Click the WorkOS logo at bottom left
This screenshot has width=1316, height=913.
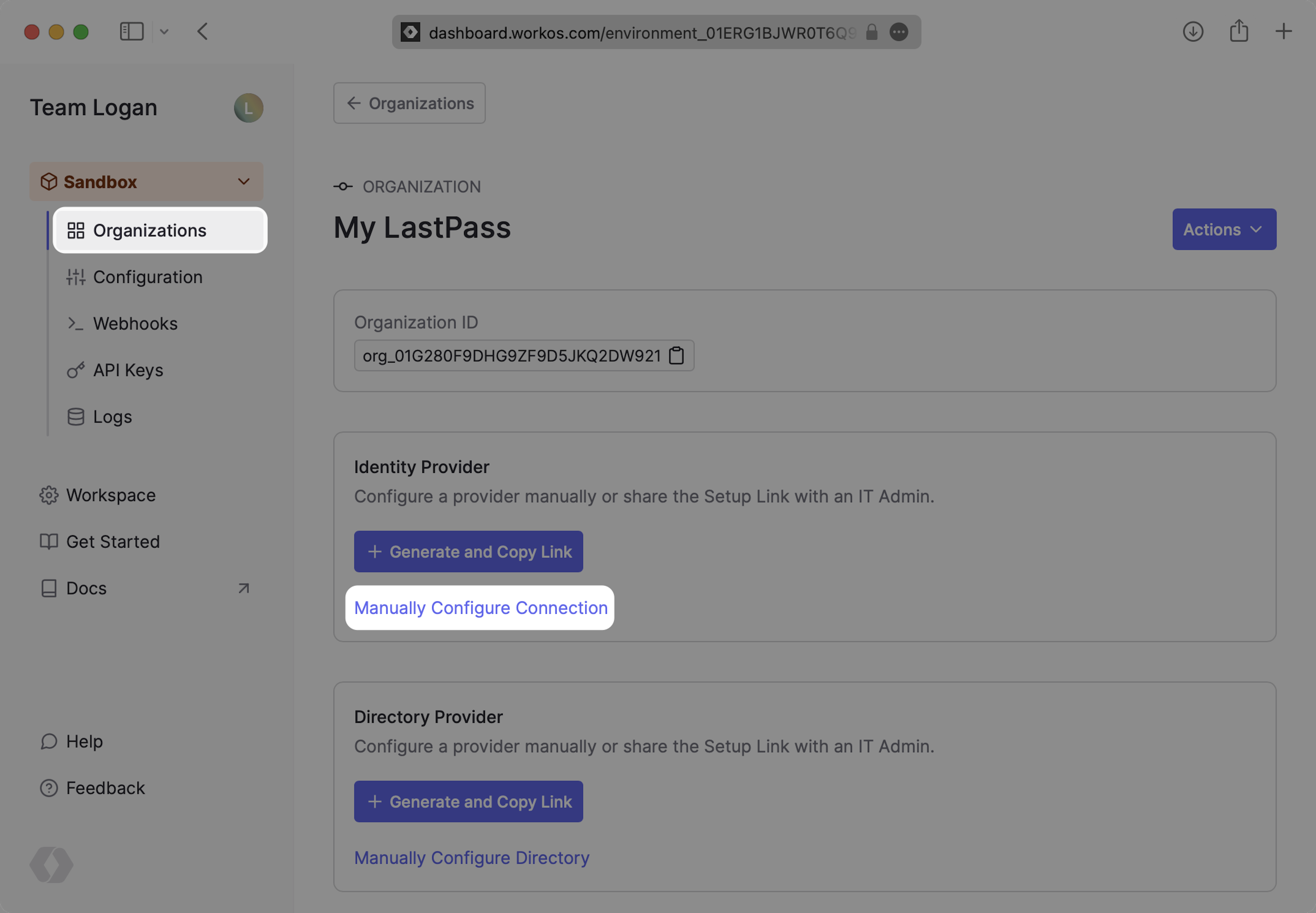pyautogui.click(x=51, y=864)
